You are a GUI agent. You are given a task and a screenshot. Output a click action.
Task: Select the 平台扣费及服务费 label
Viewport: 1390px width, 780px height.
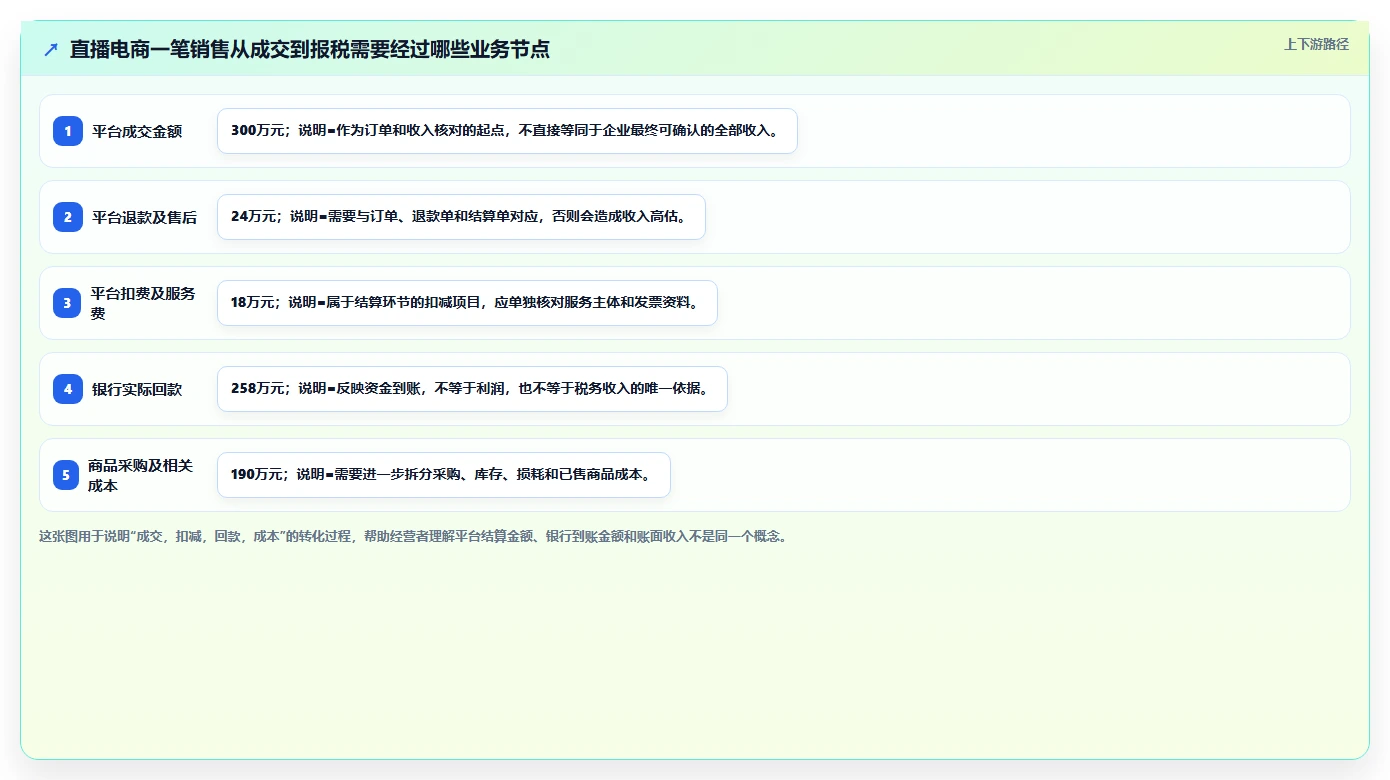coord(144,303)
